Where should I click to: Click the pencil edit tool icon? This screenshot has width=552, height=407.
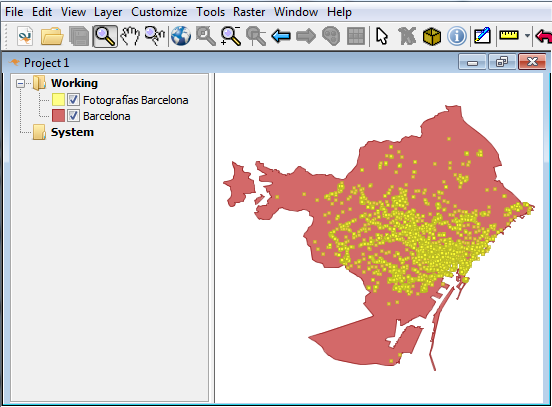[482, 36]
